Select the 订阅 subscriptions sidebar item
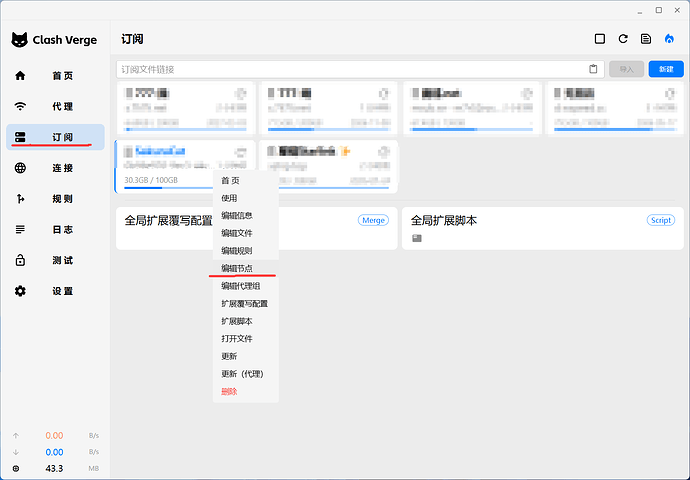690x480 pixels. [x=55, y=137]
